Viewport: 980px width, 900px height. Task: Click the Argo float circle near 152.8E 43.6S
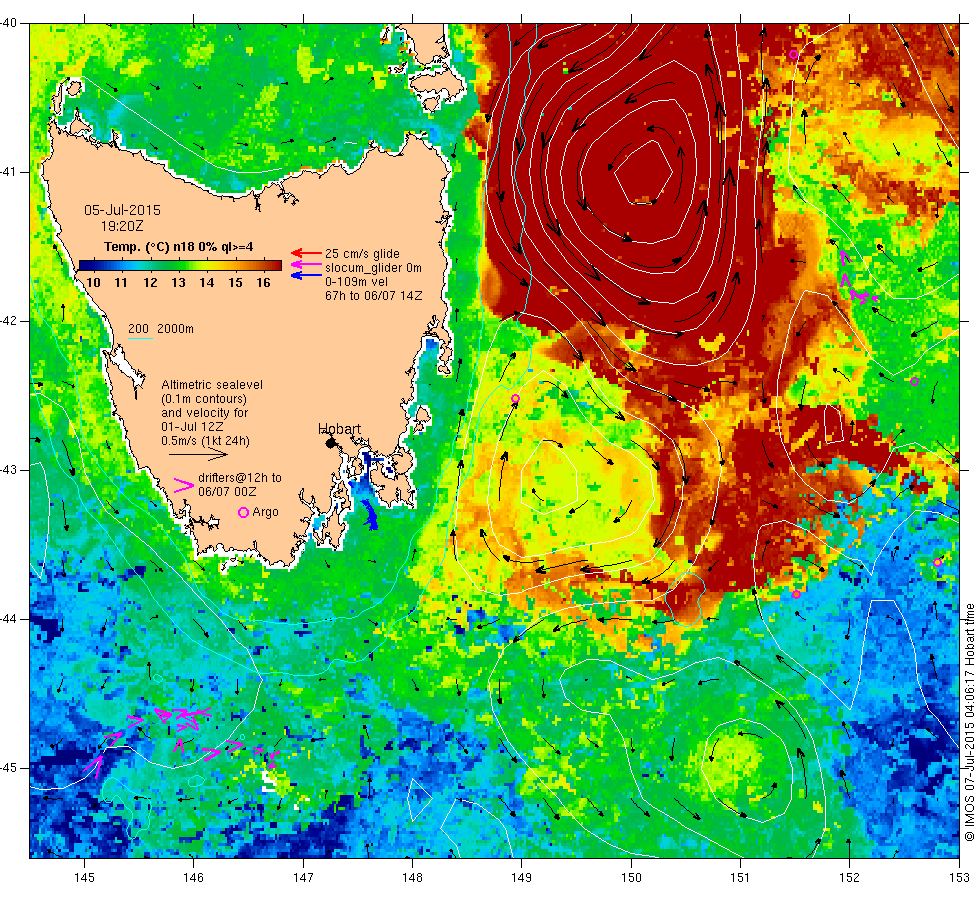coord(938,562)
